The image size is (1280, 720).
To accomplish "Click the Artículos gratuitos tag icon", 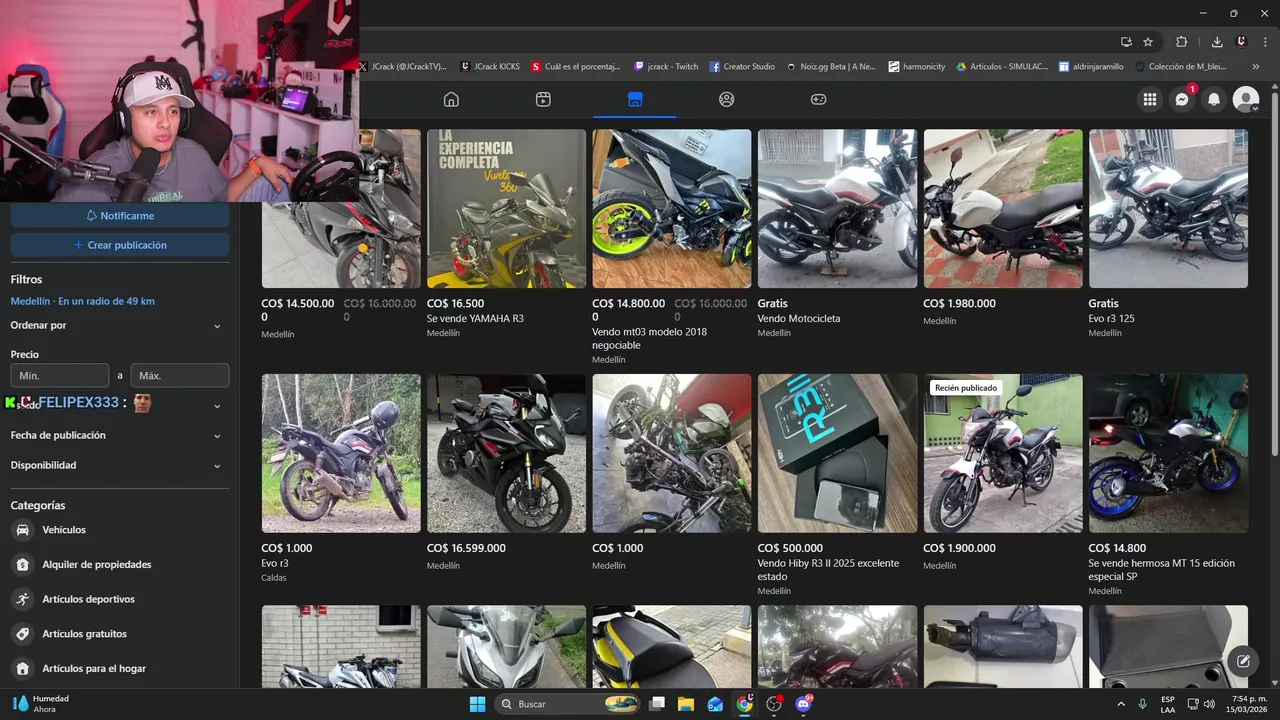I will click(22, 634).
